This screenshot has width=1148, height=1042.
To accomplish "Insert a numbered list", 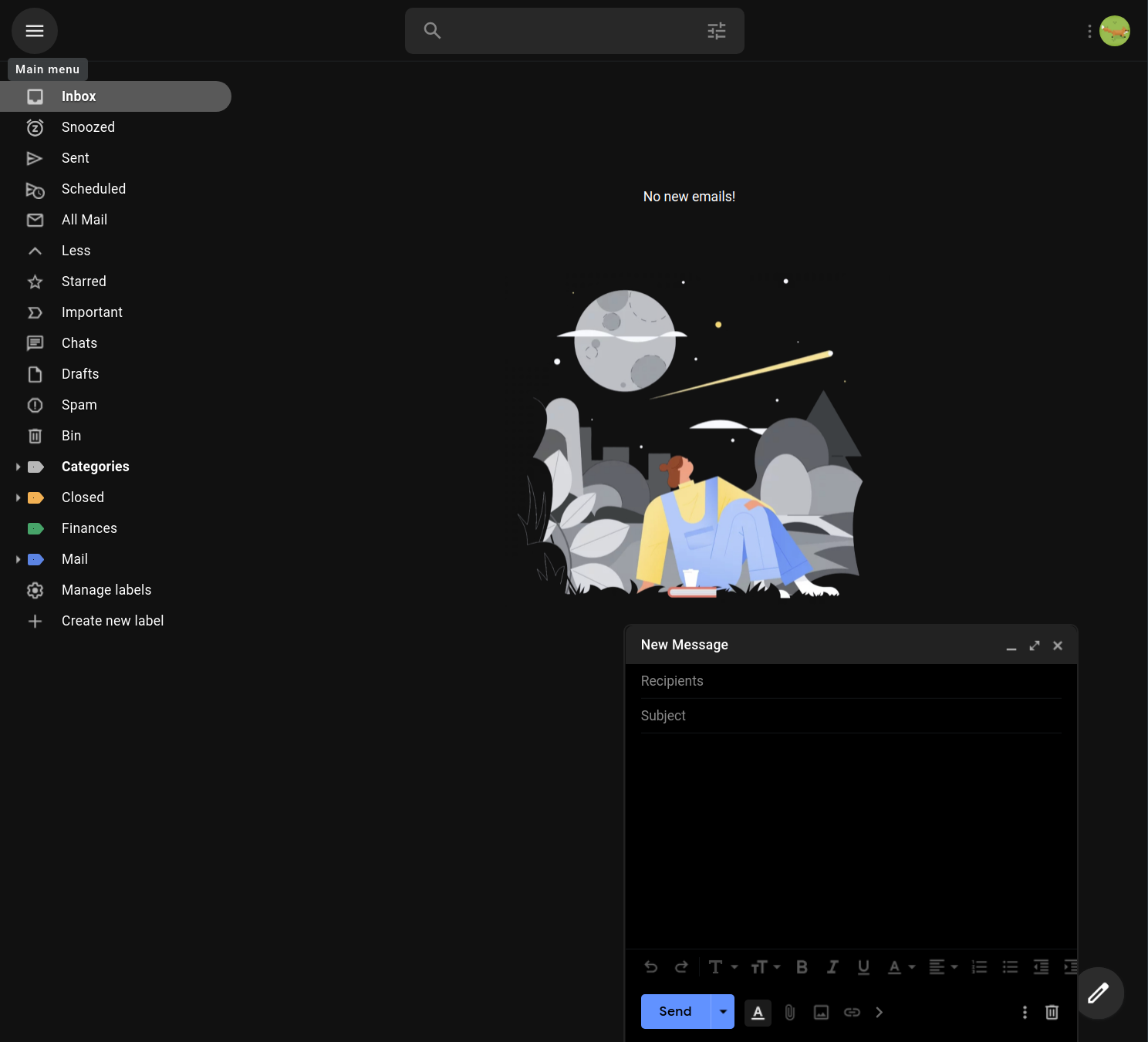I will pyautogui.click(x=979, y=967).
